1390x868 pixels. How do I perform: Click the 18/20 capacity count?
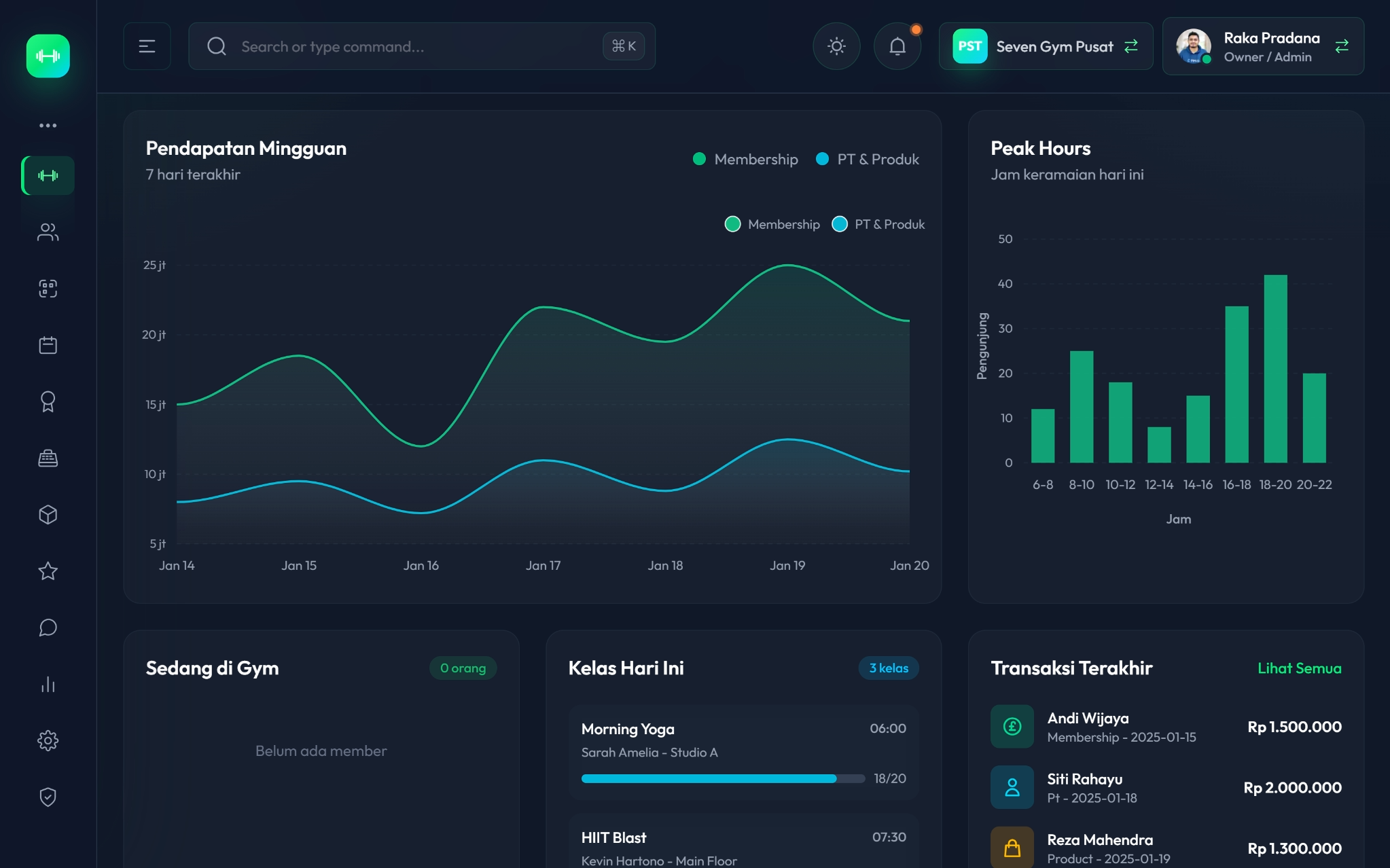pyautogui.click(x=889, y=779)
